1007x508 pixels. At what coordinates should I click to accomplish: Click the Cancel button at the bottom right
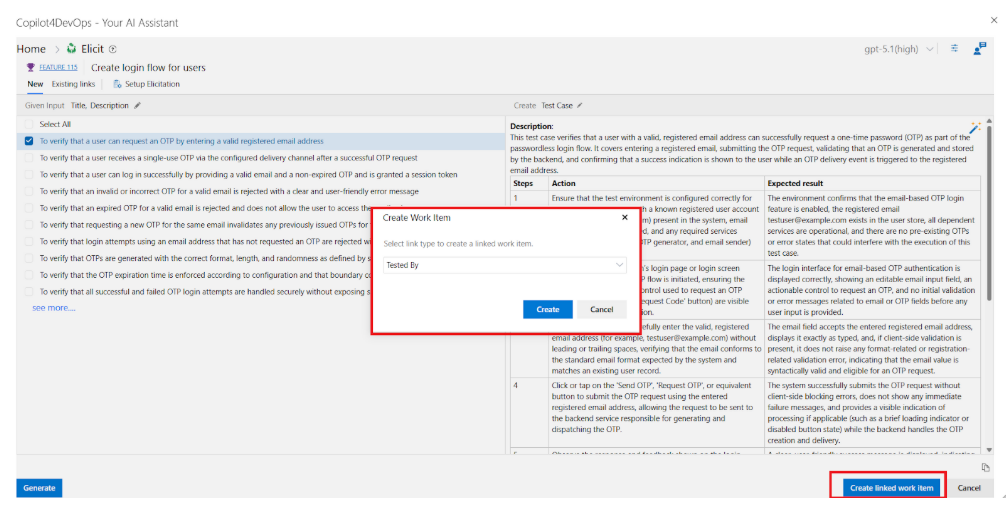pos(969,488)
